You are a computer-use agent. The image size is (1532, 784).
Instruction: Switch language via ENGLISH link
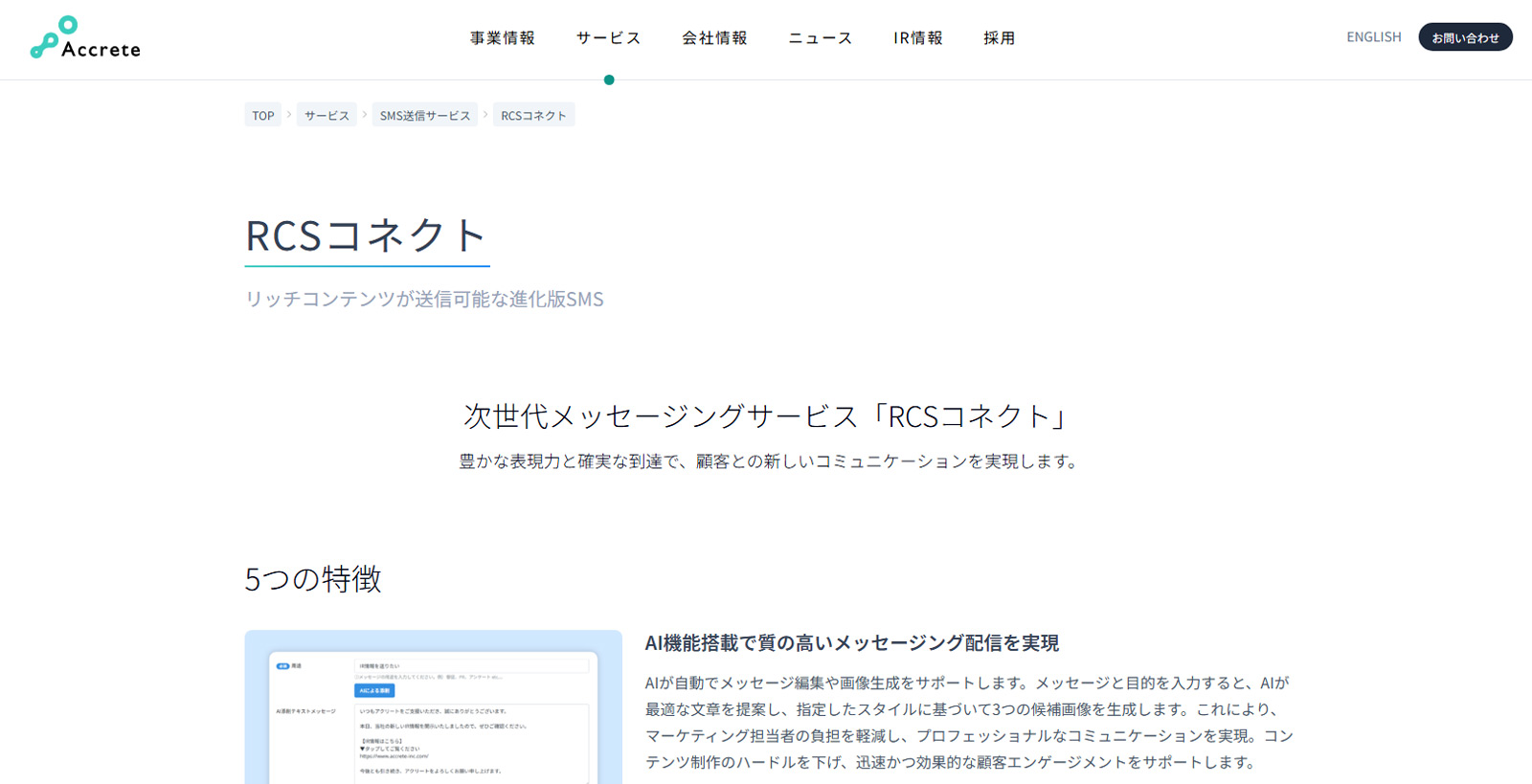click(x=1373, y=37)
